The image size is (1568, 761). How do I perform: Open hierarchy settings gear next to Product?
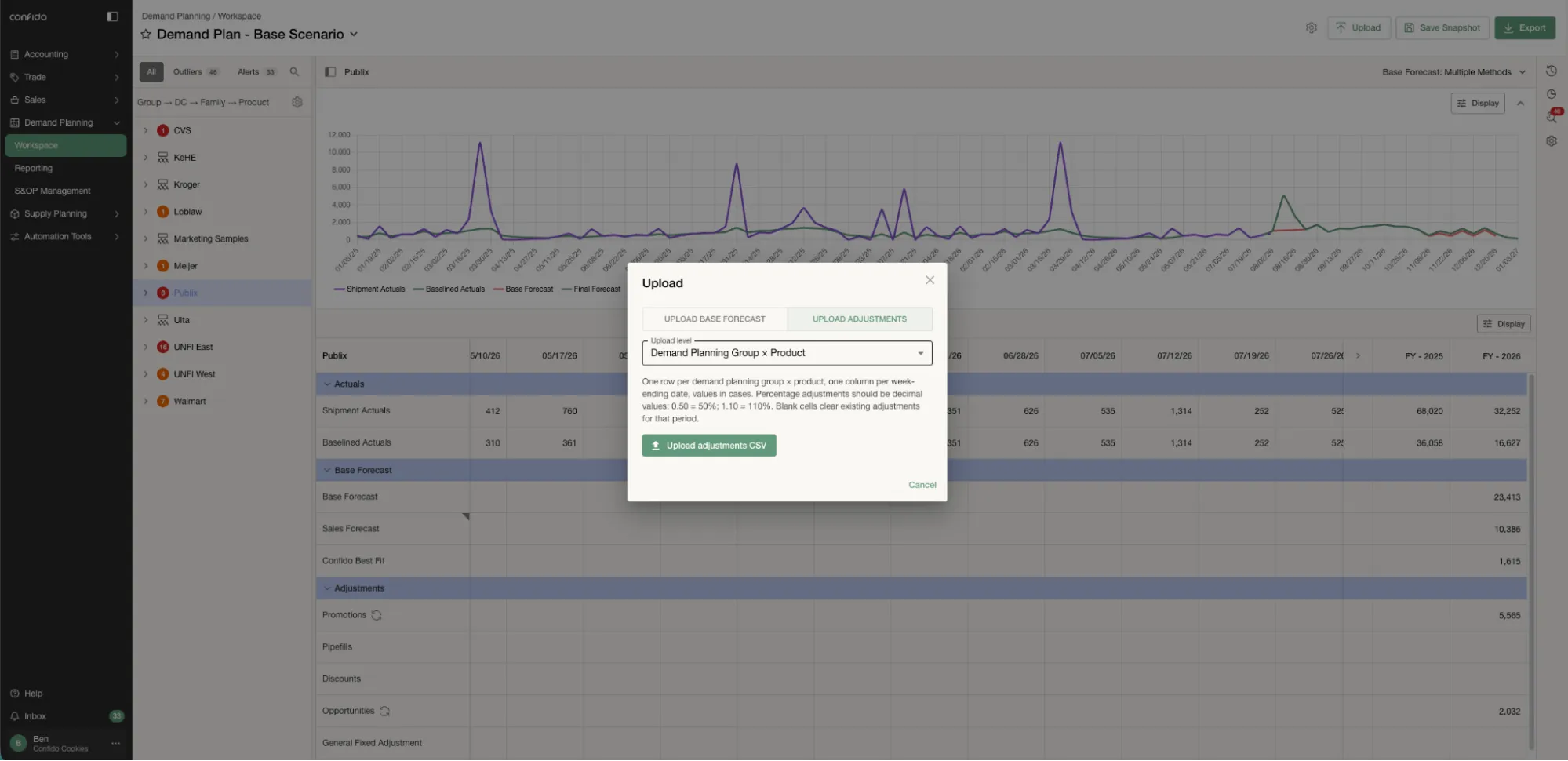[x=297, y=103]
